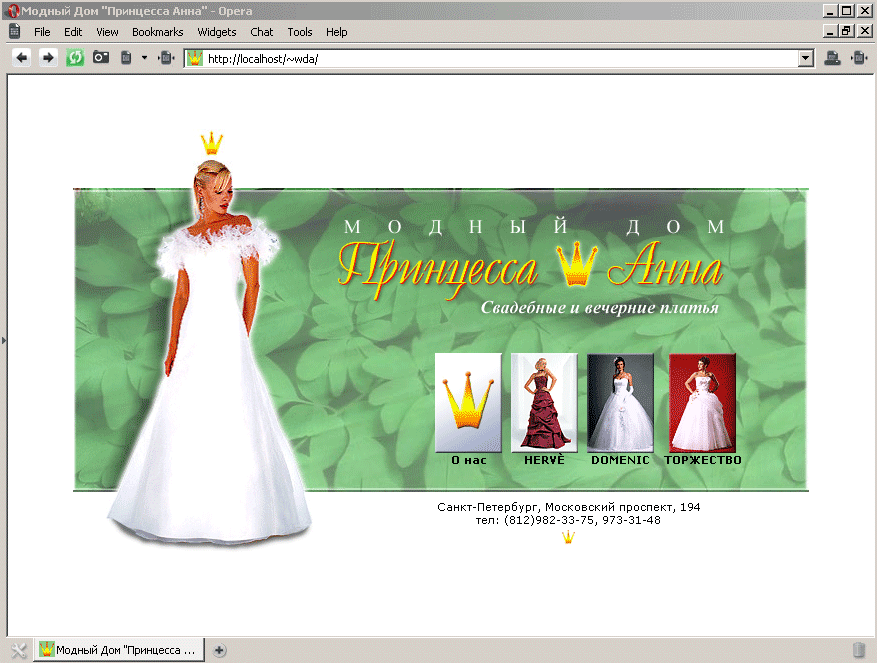Click the small crown icon below the phone numbers
Screen dimensions: 877x663
[568, 537]
